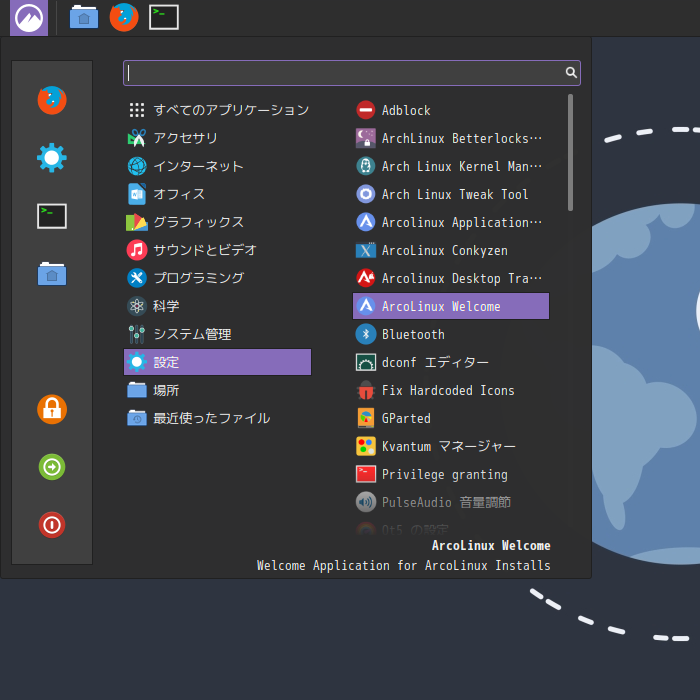The image size is (700, 700).
Task: Click the red power shutdown icon
Action: pyautogui.click(x=52, y=525)
